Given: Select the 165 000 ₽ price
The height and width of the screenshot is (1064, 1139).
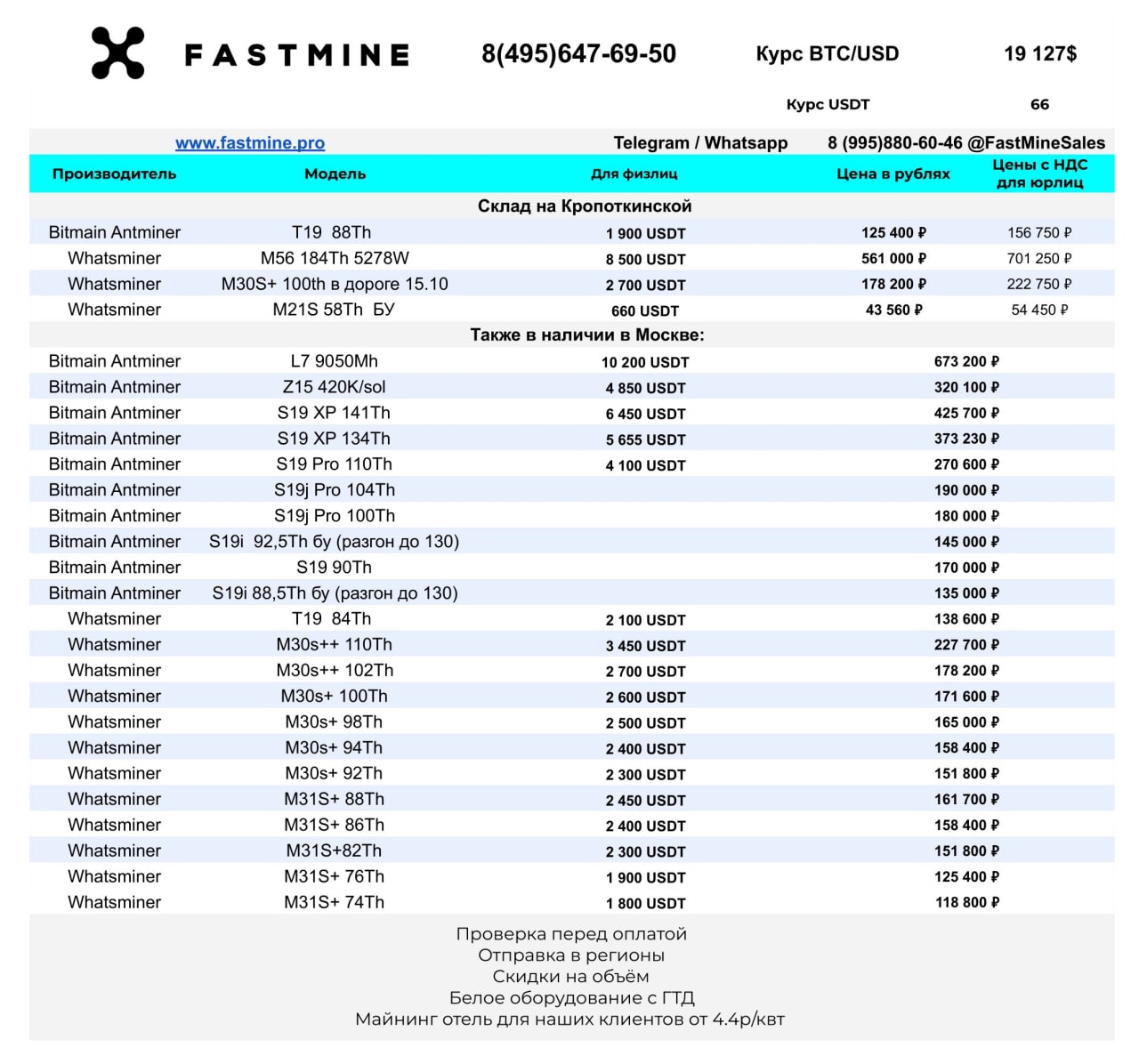Looking at the screenshot, I should coord(966,721).
